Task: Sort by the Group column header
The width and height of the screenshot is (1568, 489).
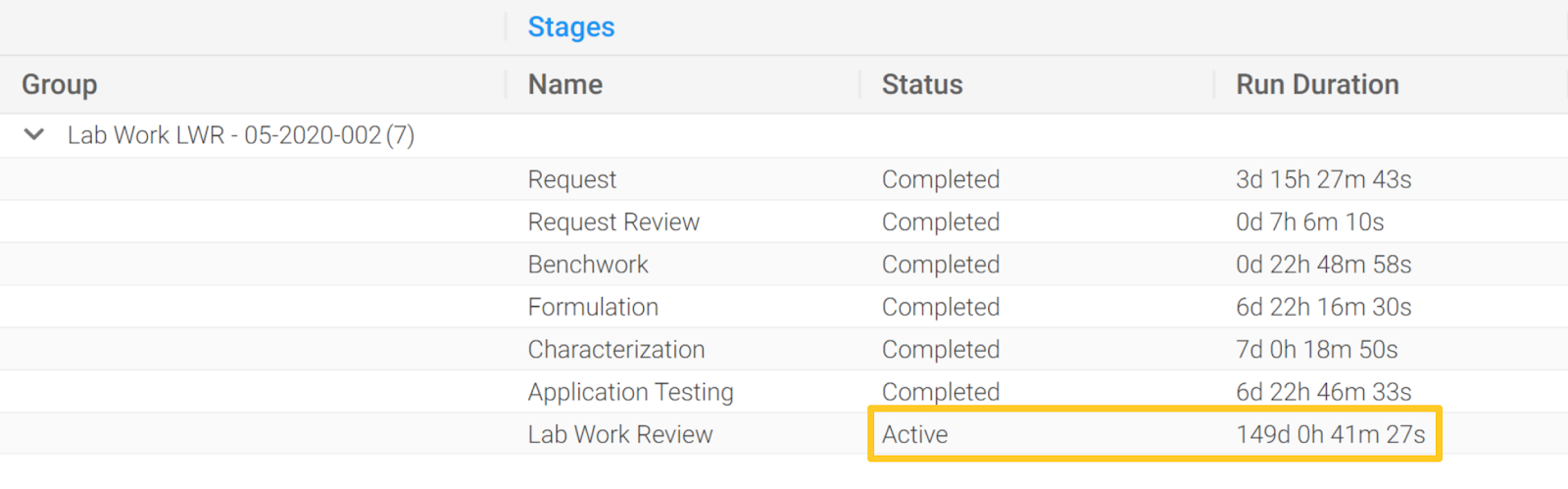Action: tap(60, 84)
